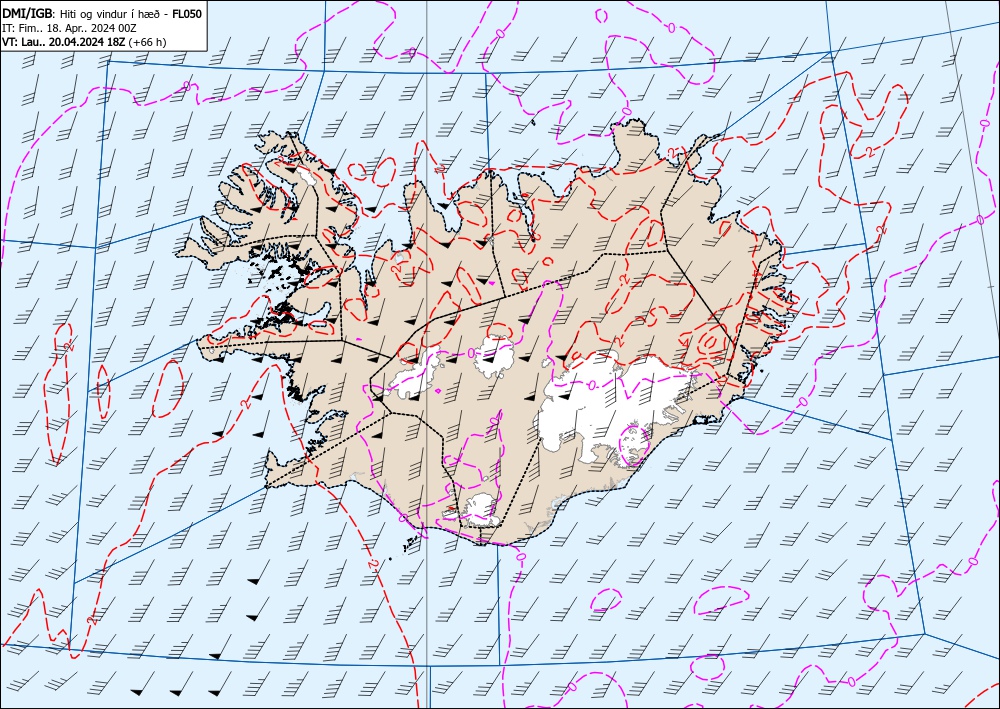Click the title "Hiti og vindur í hæð - FL050"
Screen dimensions: 1000x709
point(131,14)
